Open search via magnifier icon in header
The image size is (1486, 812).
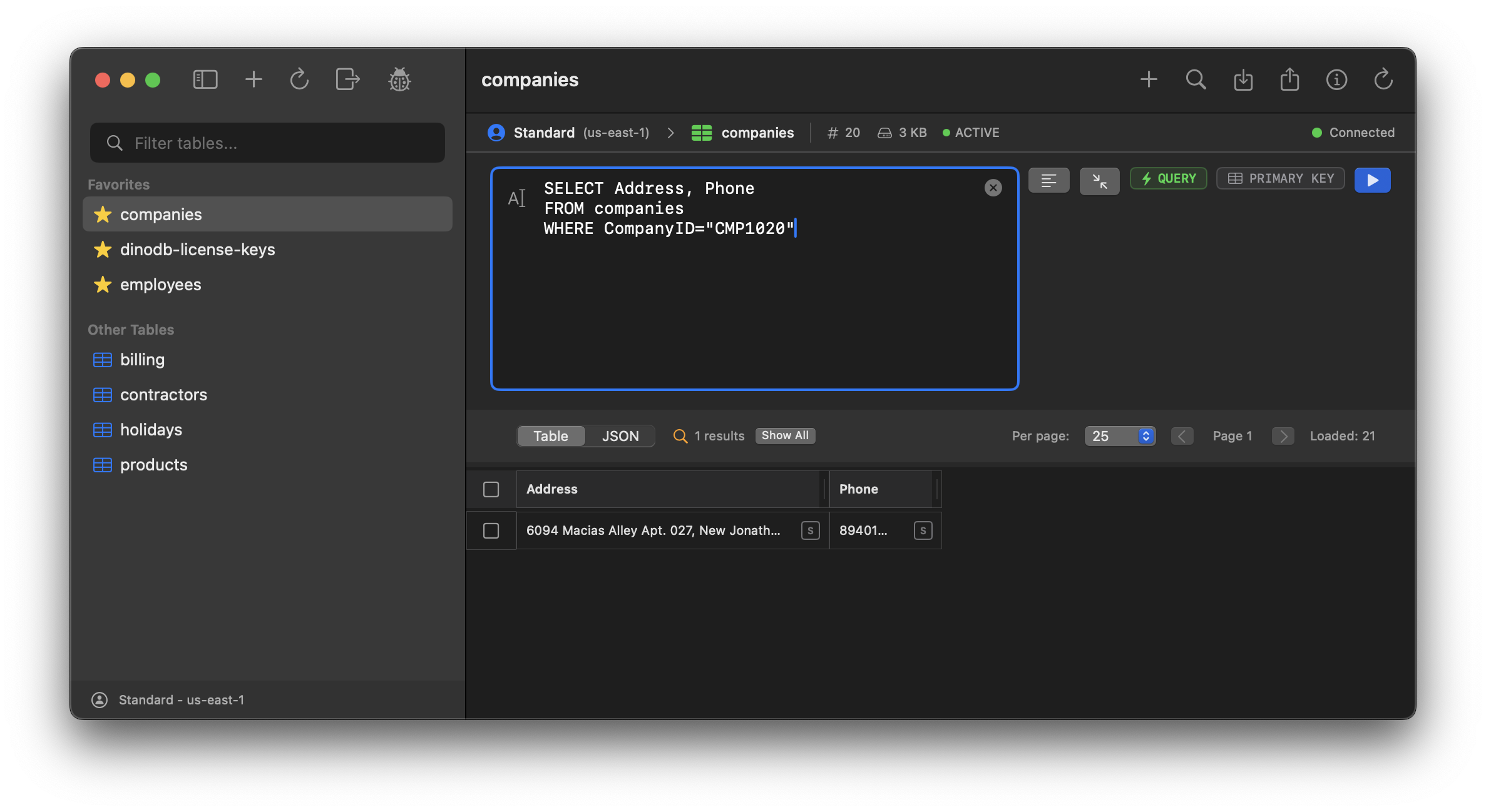[x=1196, y=79]
